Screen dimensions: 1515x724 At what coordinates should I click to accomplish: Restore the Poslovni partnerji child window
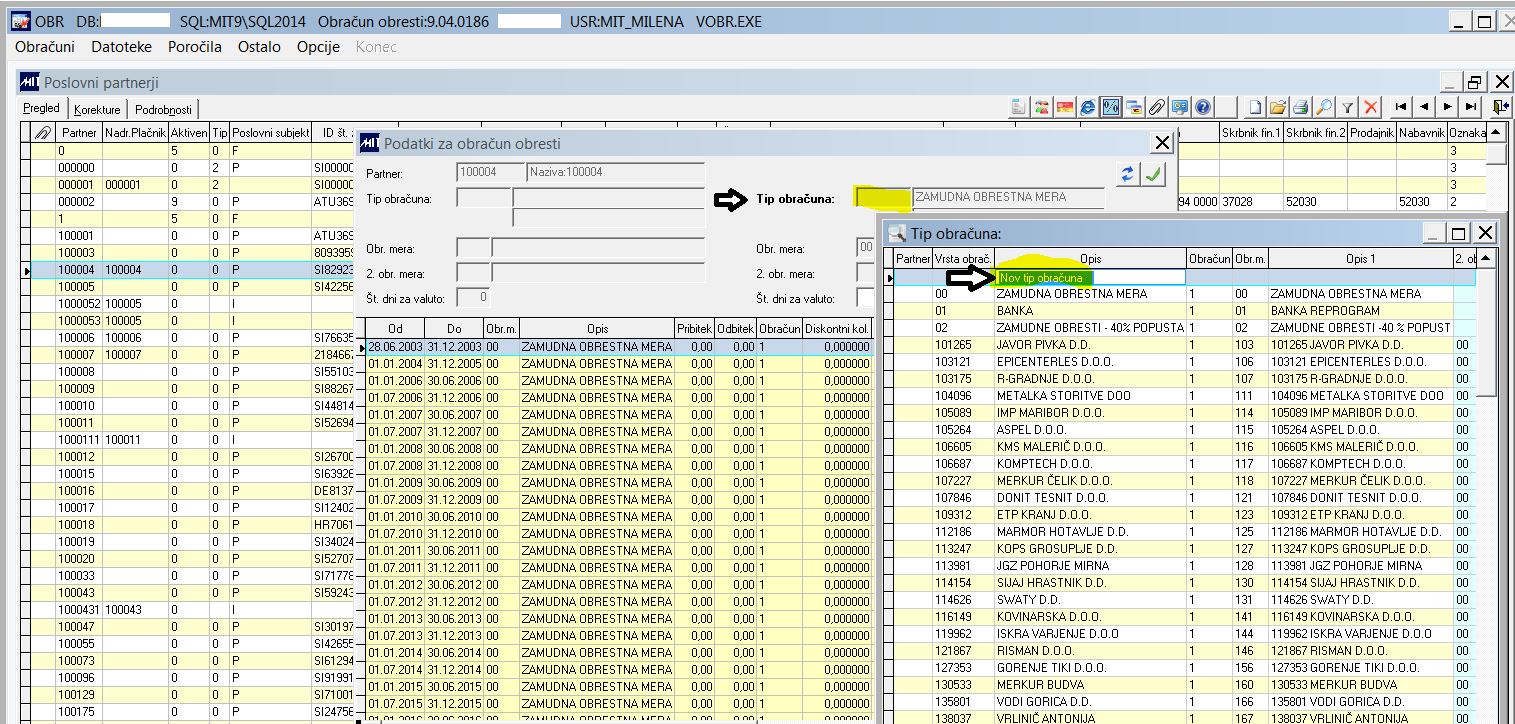click(x=1475, y=83)
